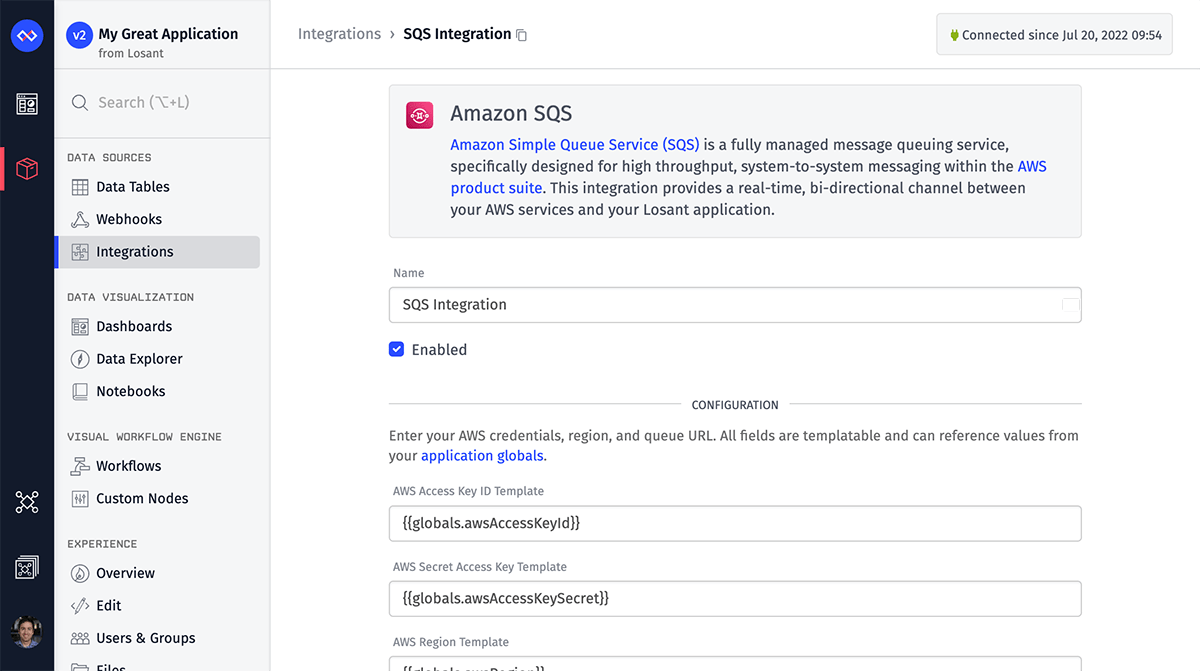Open Dashboards from the left icon rail

click(x=26, y=104)
